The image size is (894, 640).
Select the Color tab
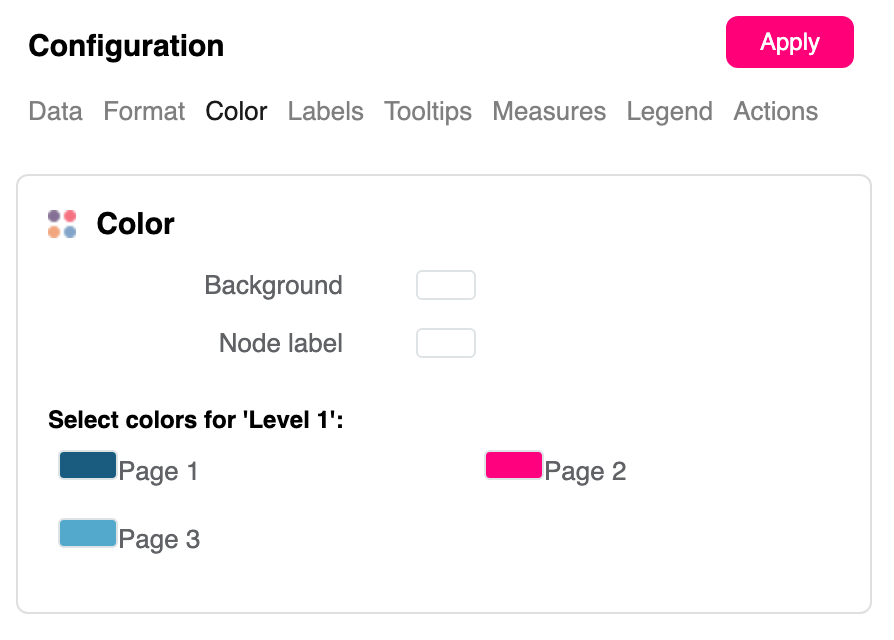point(236,111)
